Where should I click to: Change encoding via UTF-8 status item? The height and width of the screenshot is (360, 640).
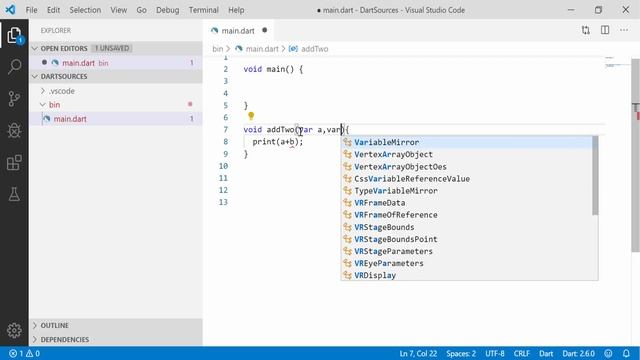pos(495,353)
